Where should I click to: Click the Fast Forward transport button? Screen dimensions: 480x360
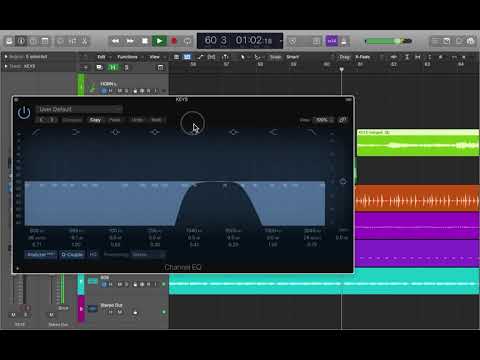pyautogui.click(x=130, y=41)
